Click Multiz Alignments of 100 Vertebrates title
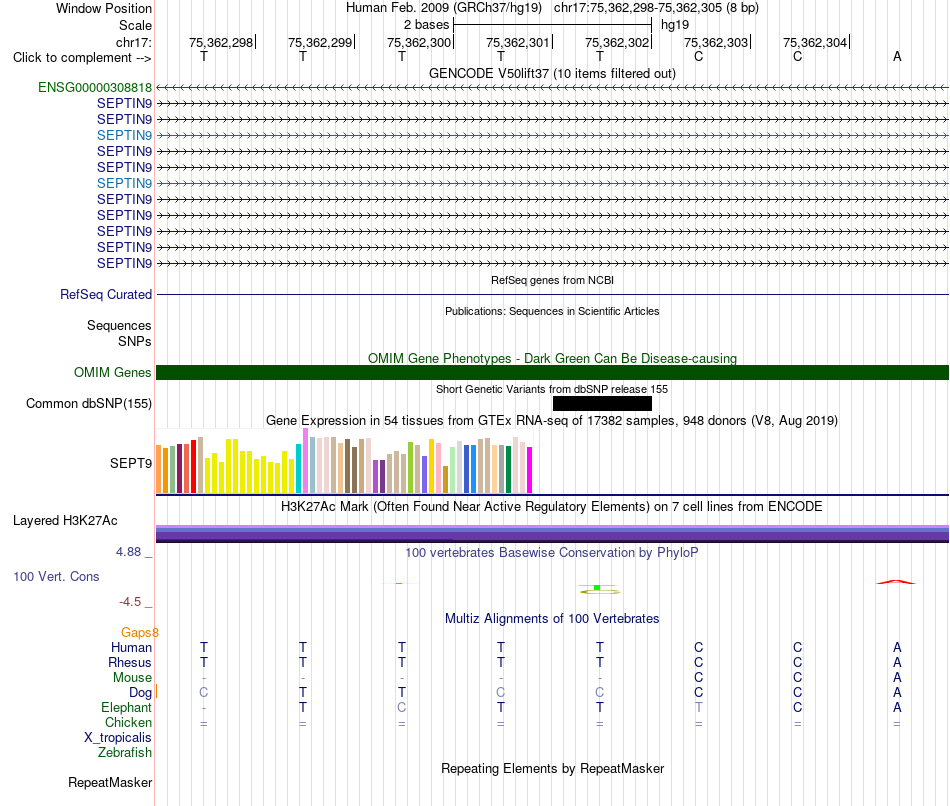The height and width of the screenshot is (806, 950). (x=552, y=619)
